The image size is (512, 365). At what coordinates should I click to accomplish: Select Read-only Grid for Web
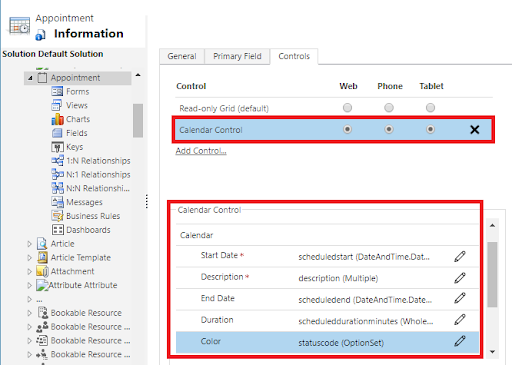pos(347,108)
